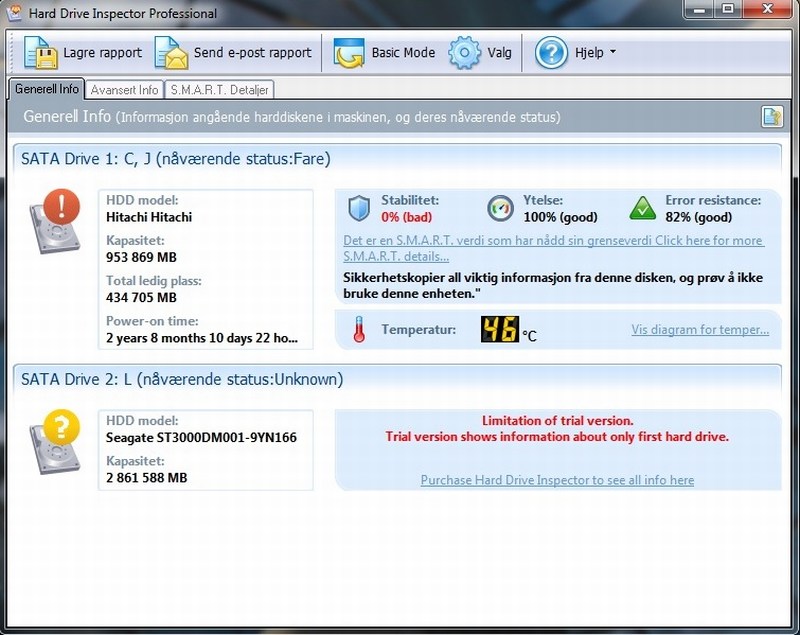Click the Ytelse gauge icon

coord(500,208)
